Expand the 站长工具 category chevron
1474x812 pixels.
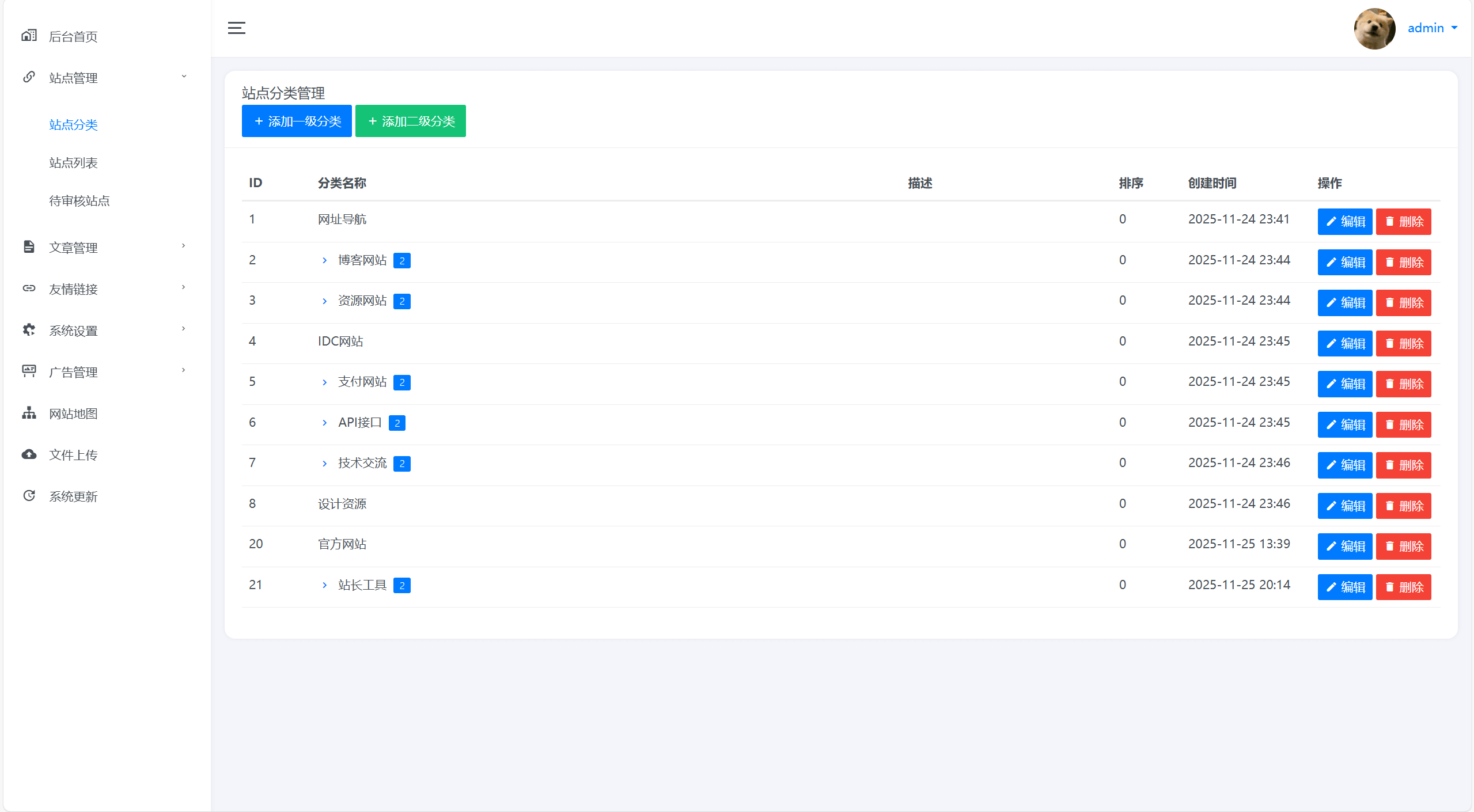[324, 586]
